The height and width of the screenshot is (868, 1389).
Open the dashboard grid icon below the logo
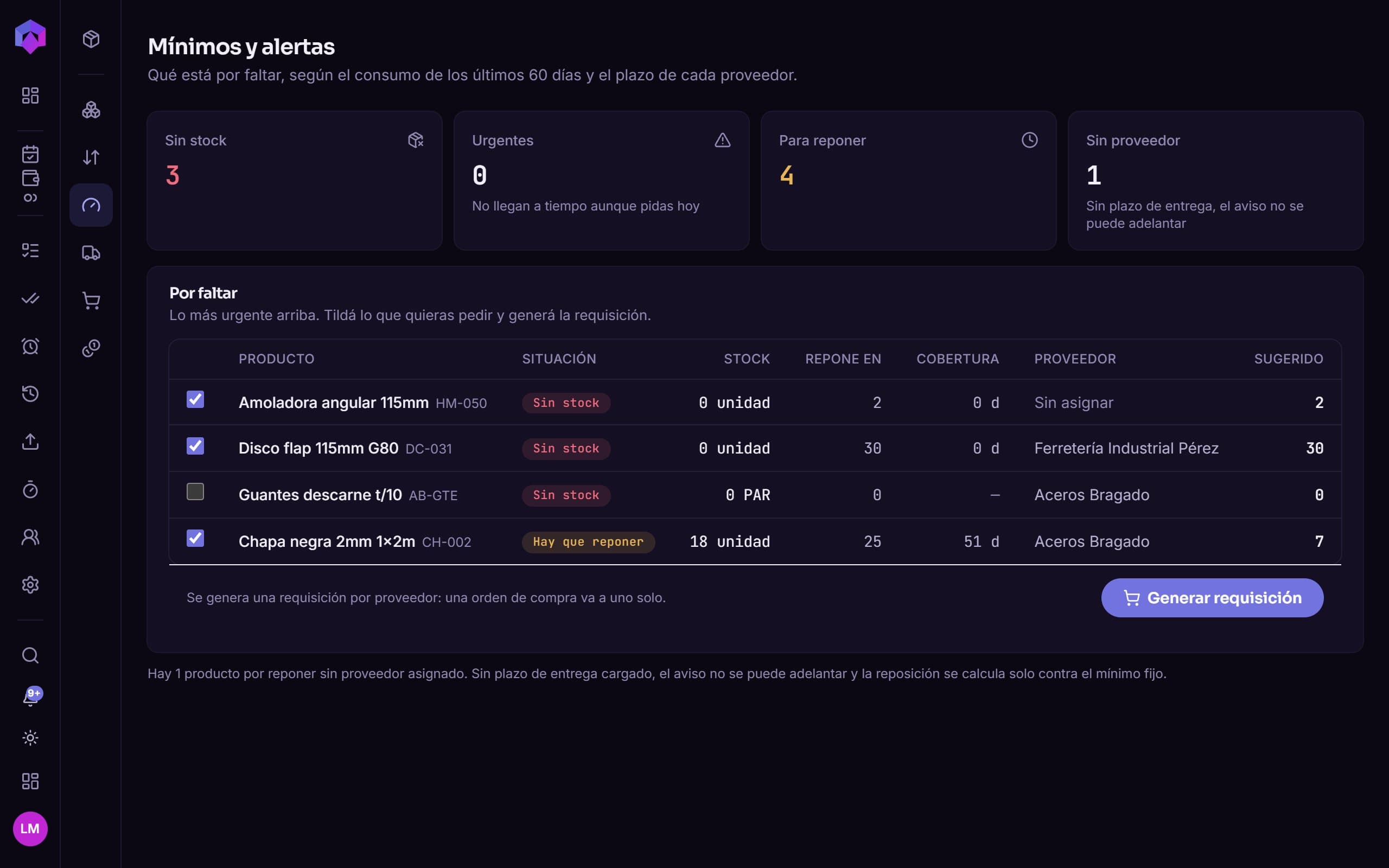point(30,95)
